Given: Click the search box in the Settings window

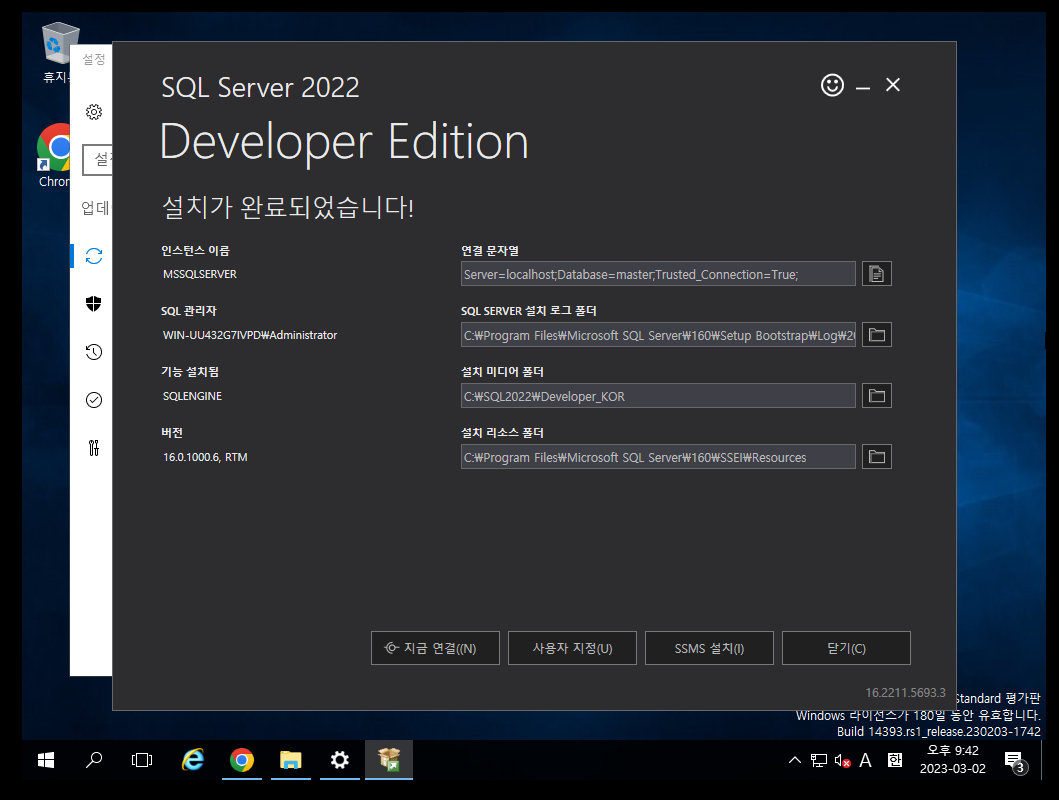Looking at the screenshot, I should pyautogui.click(x=97, y=159).
